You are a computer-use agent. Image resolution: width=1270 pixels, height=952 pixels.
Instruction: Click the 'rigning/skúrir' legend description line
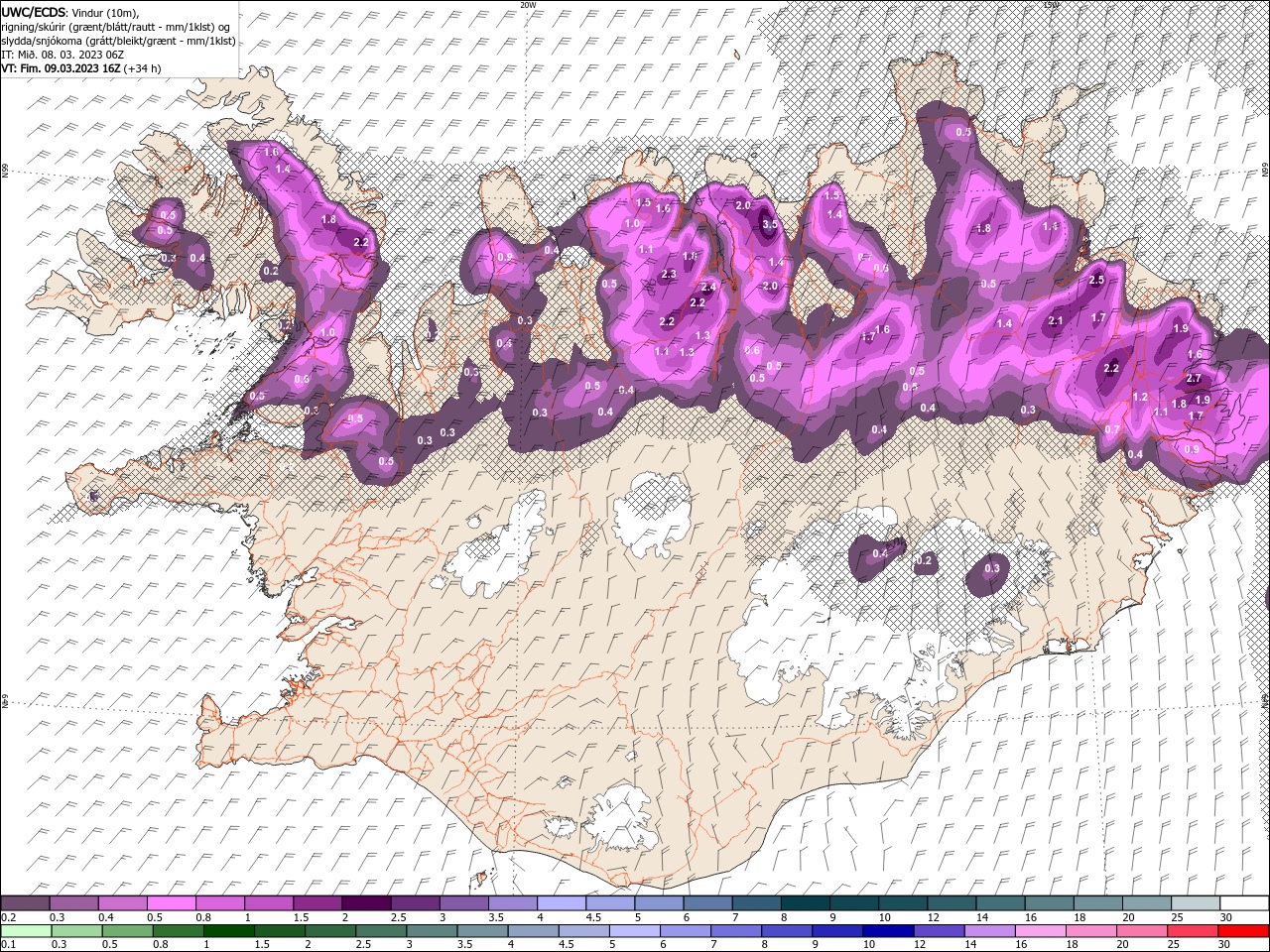[116, 27]
